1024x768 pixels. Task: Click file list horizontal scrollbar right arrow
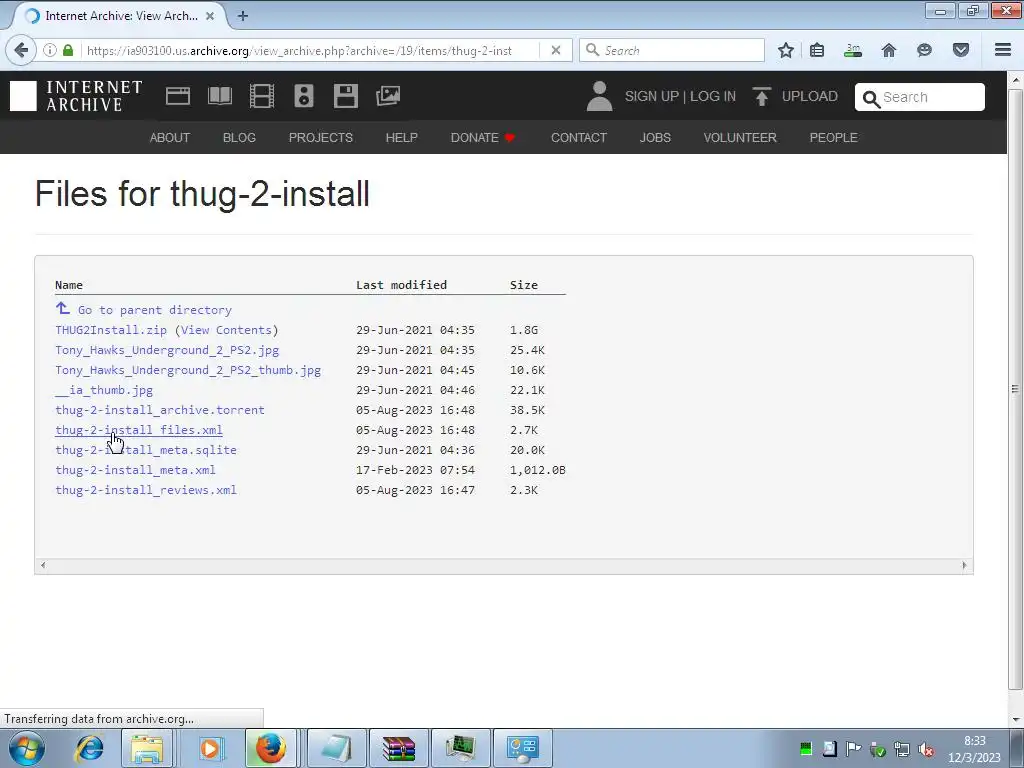pyautogui.click(x=965, y=566)
